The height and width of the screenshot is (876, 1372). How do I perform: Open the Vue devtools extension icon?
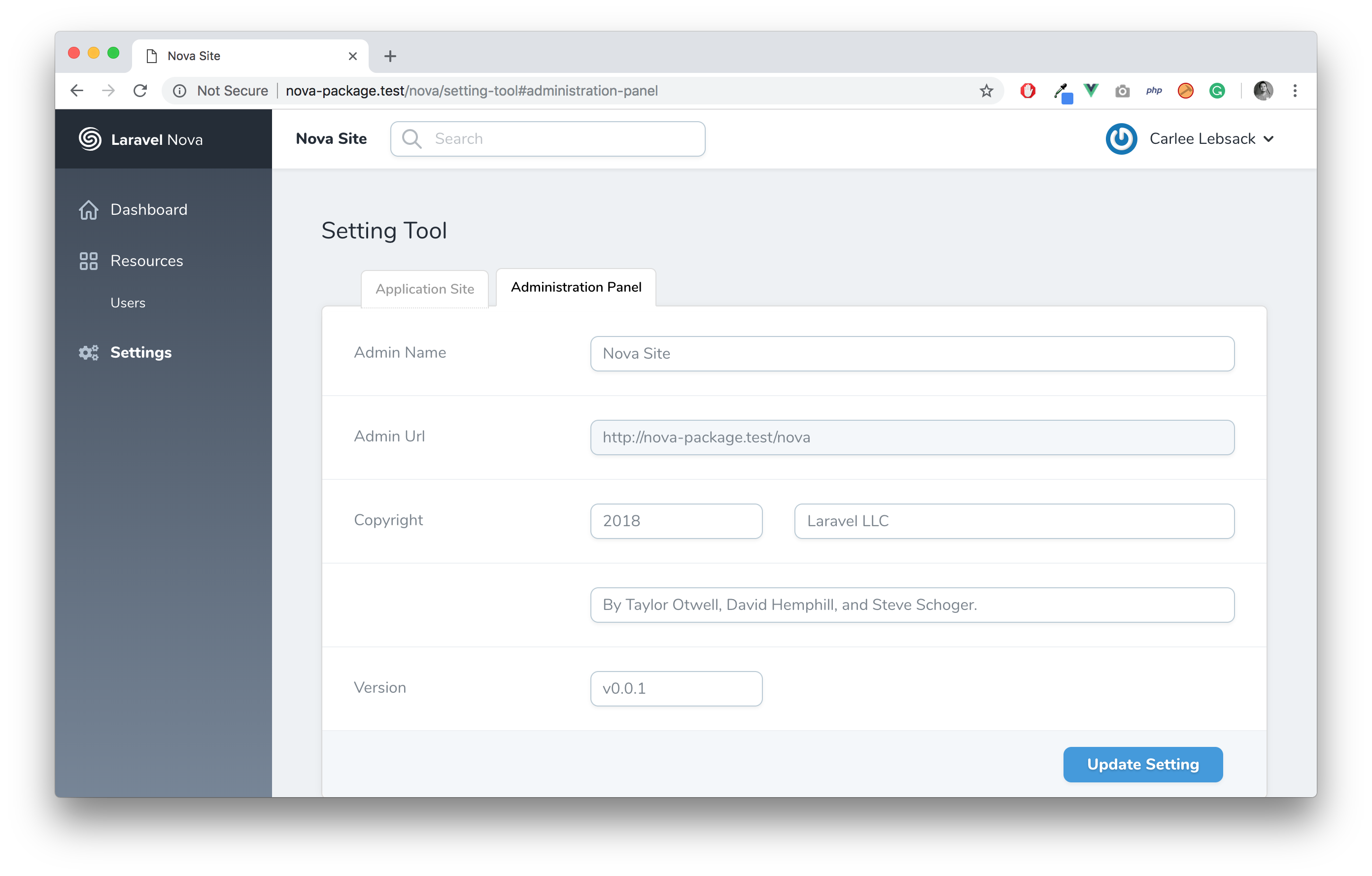click(1091, 90)
